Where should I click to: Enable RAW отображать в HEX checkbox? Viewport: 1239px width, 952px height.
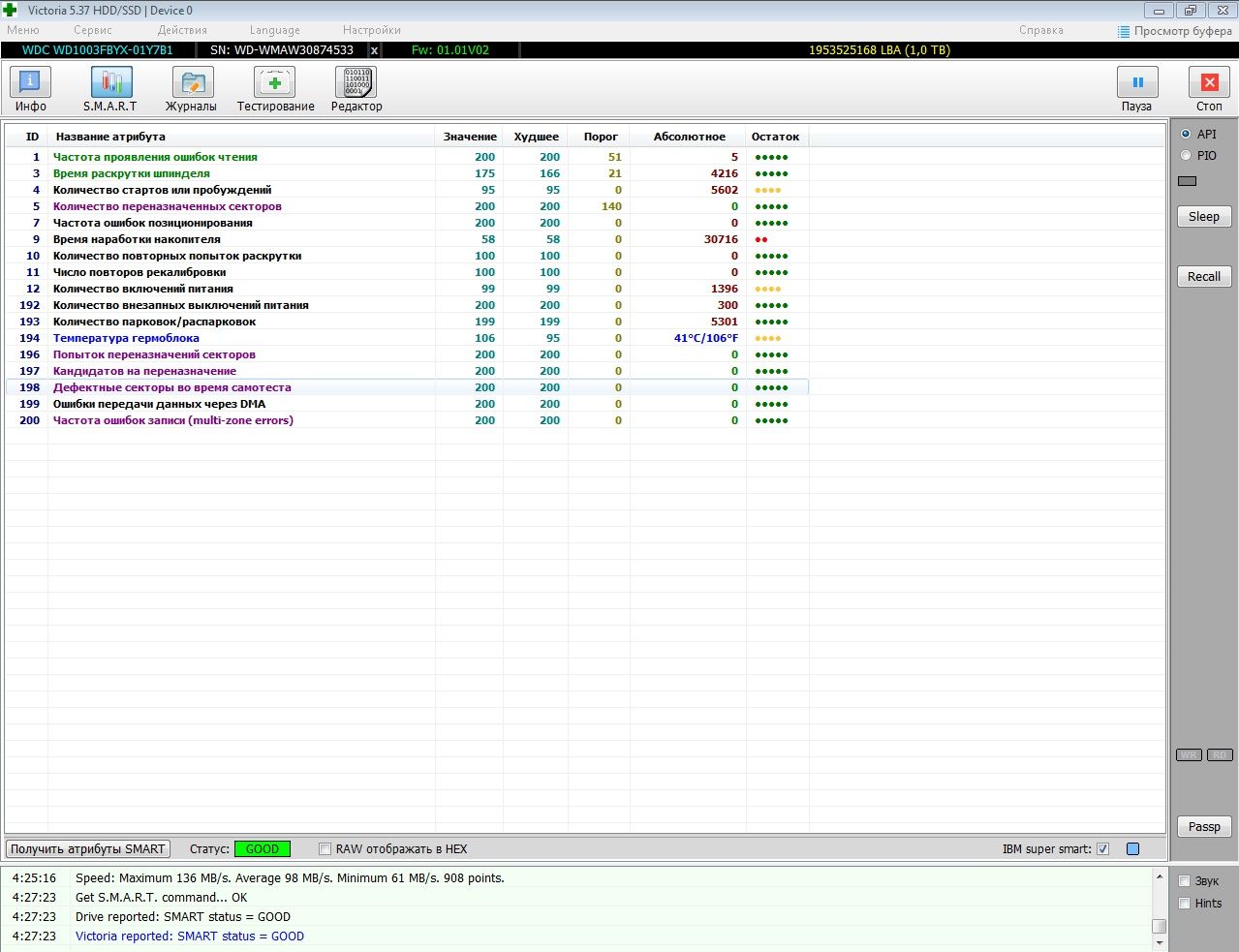325,849
